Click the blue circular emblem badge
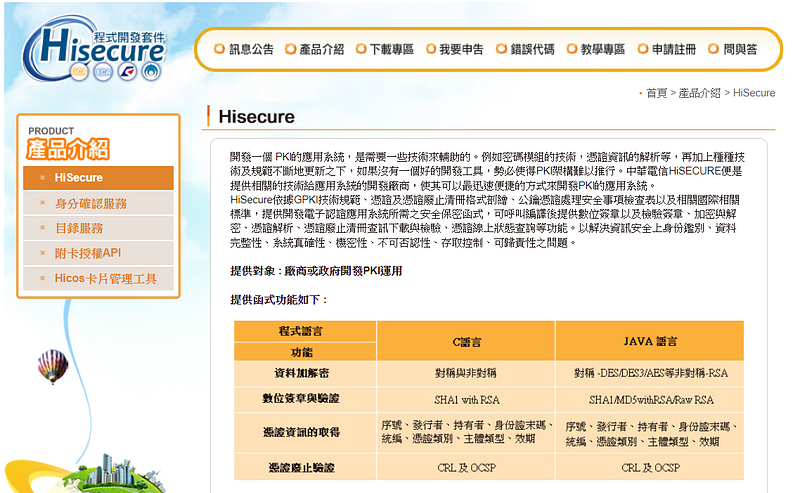Screen dimensions: 800x493 151,72
